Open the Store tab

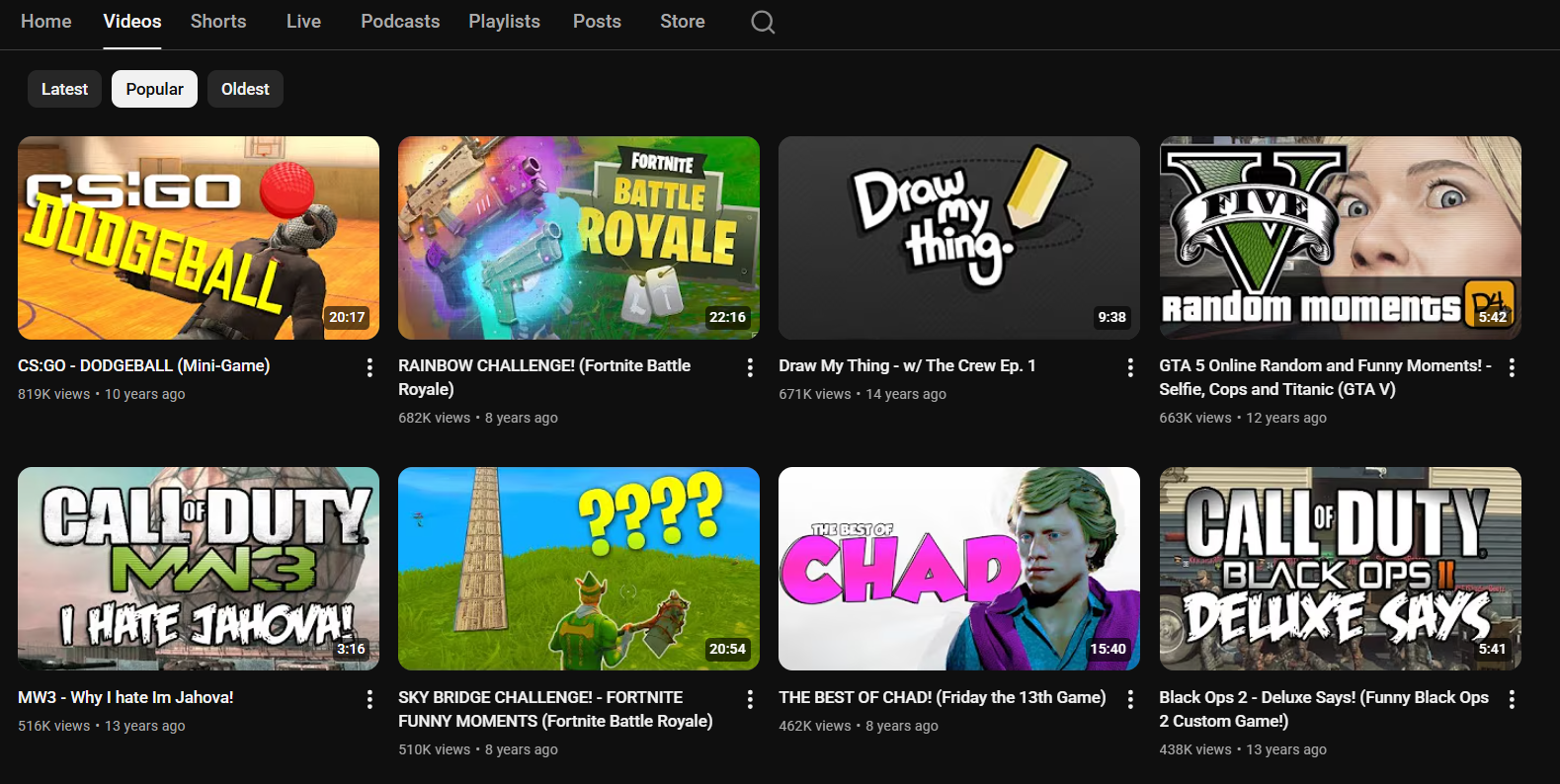pyautogui.click(x=683, y=22)
